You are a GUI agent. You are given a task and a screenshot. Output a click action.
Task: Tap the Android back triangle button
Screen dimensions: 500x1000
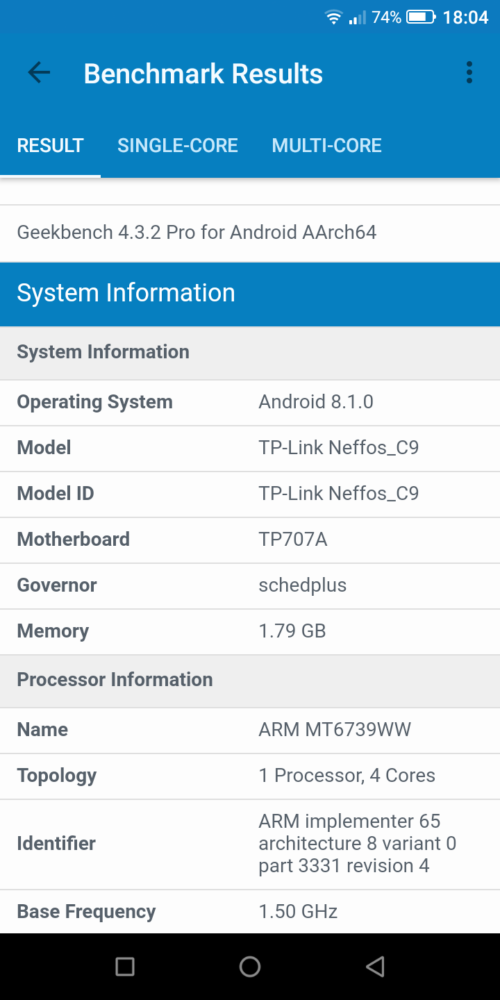(x=375, y=967)
